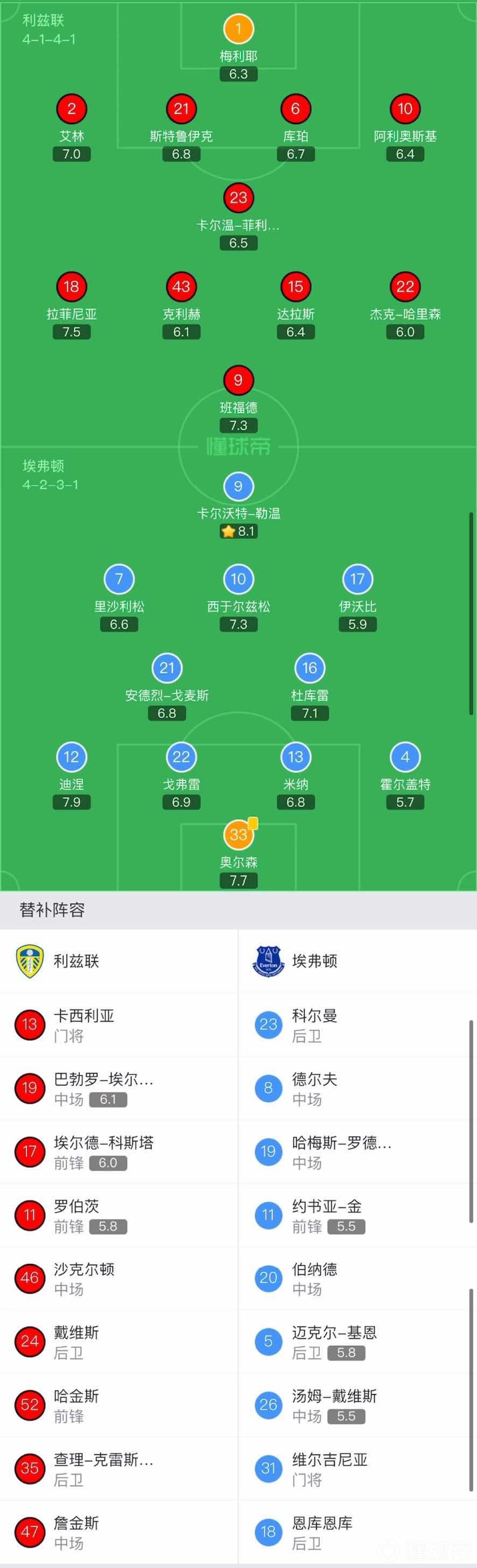Select substitute 罗伯茨 number 11 row
477x1568 pixels.
(x=119, y=1216)
